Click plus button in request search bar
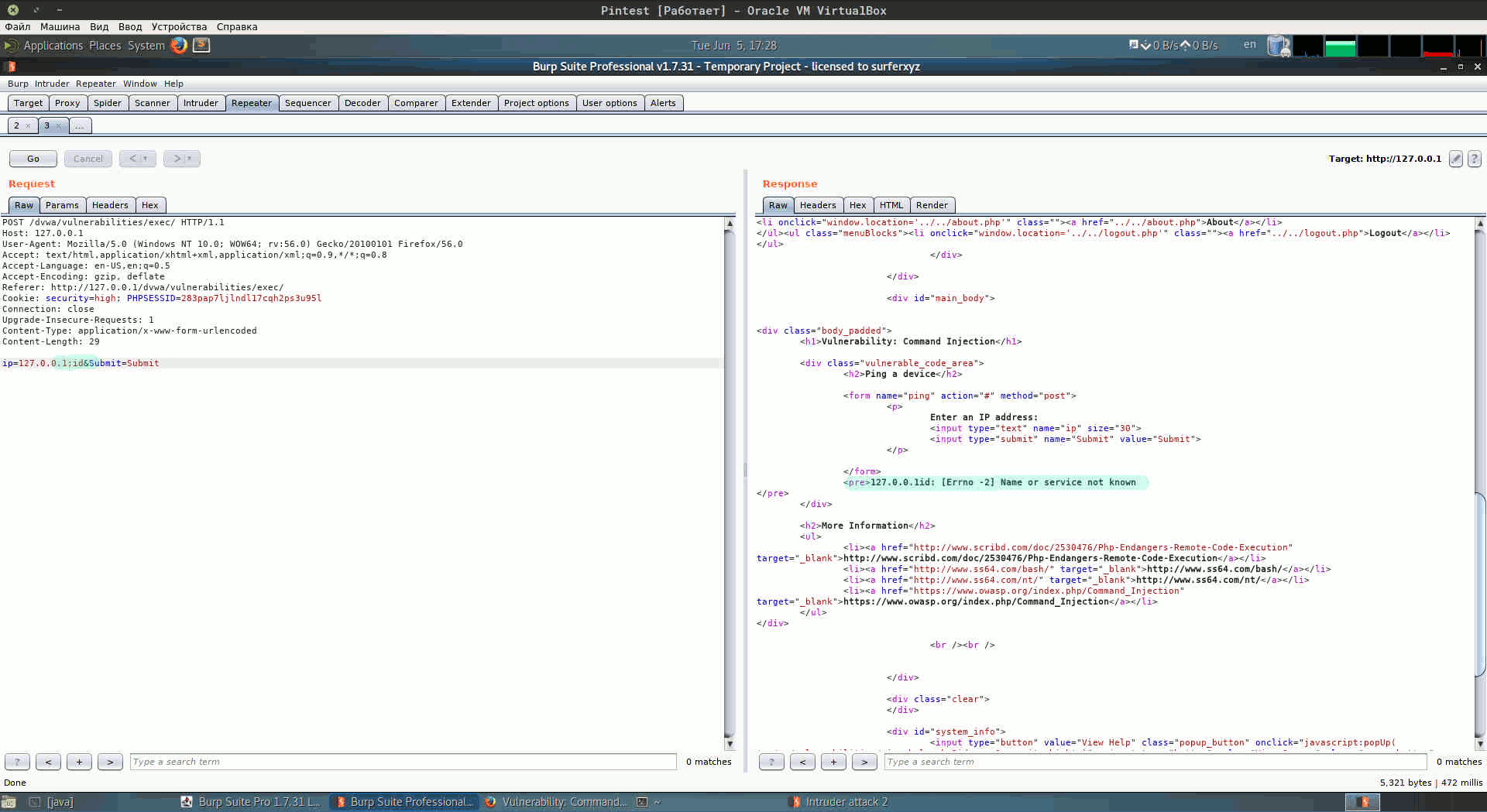Viewport: 1487px width, 812px height. point(79,762)
